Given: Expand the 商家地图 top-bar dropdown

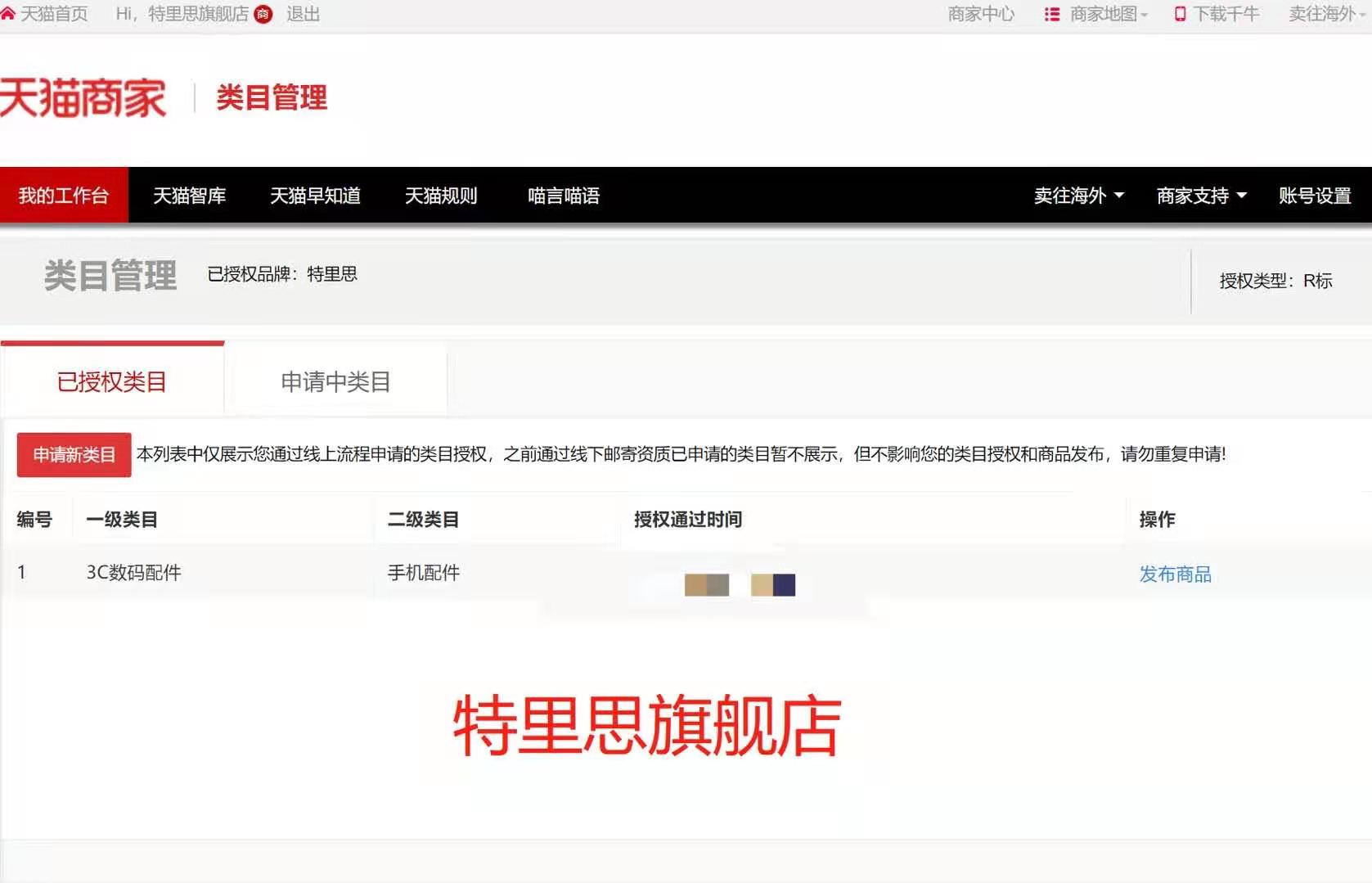Looking at the screenshot, I should tap(1109, 14).
